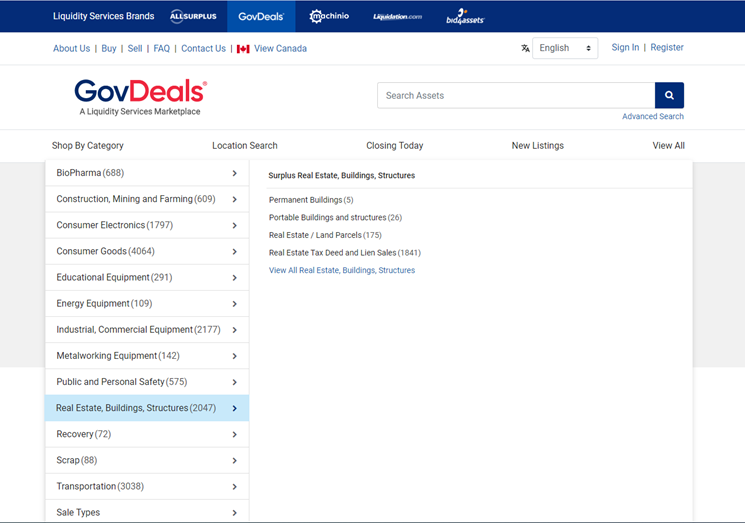The image size is (745, 523).
Task: Click the magnifier search button
Action: [x=669, y=95]
